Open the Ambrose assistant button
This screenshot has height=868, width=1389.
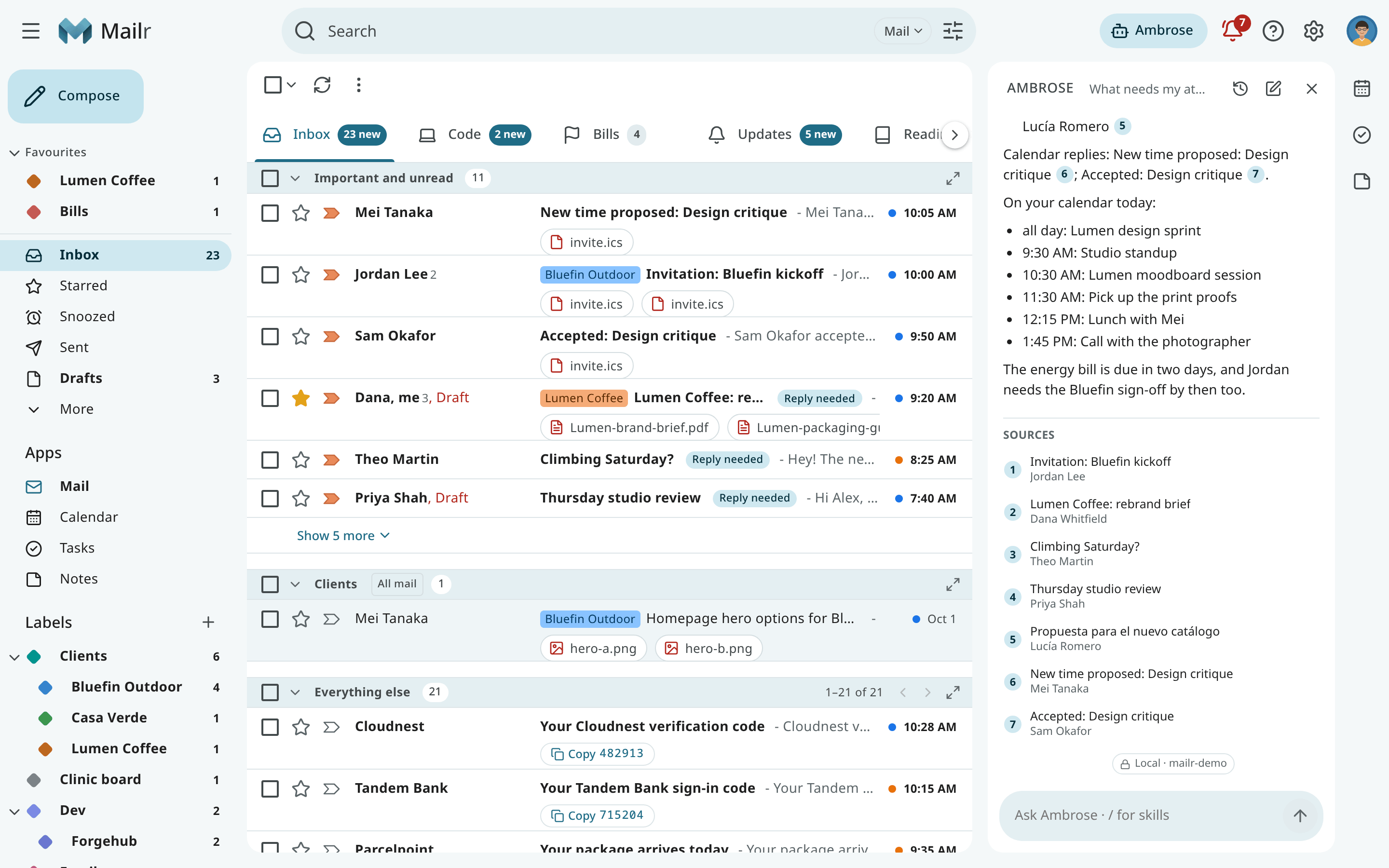1153,30
